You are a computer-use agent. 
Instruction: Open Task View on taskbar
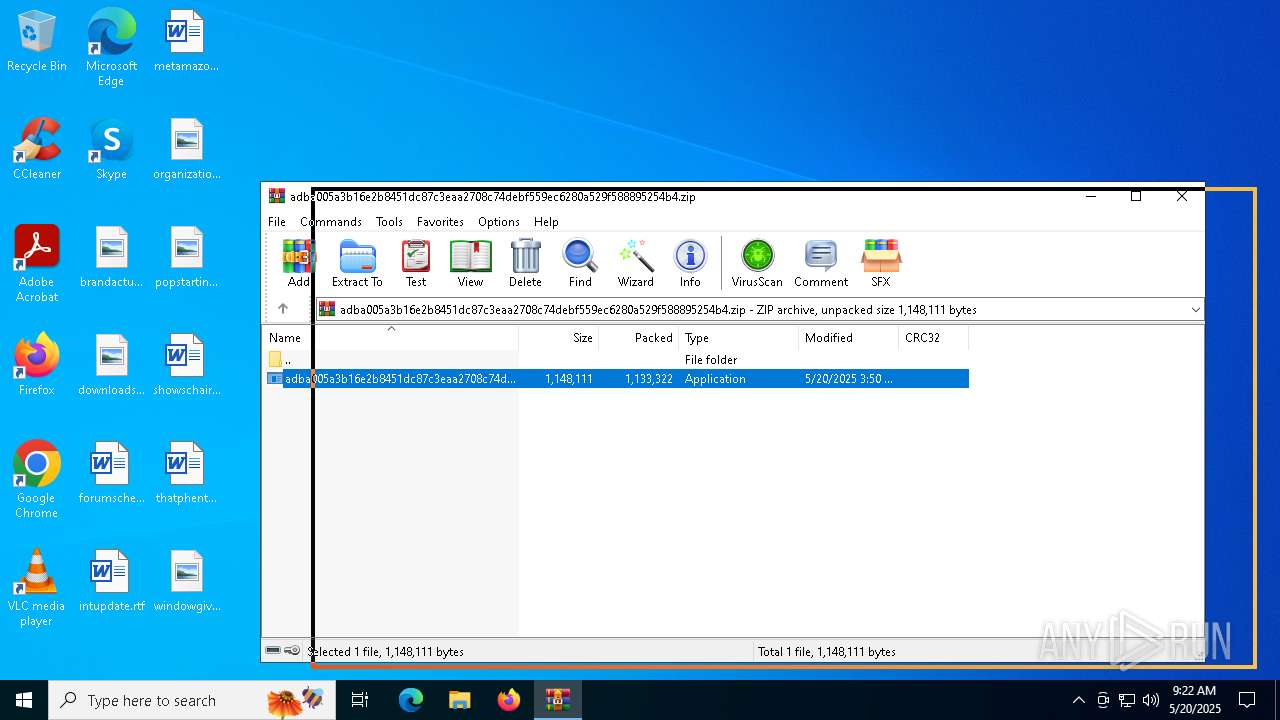click(x=360, y=700)
